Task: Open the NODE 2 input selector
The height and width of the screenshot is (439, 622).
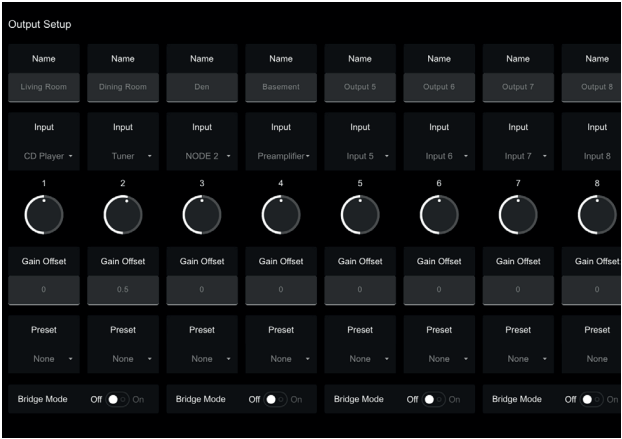Action: pos(201,156)
